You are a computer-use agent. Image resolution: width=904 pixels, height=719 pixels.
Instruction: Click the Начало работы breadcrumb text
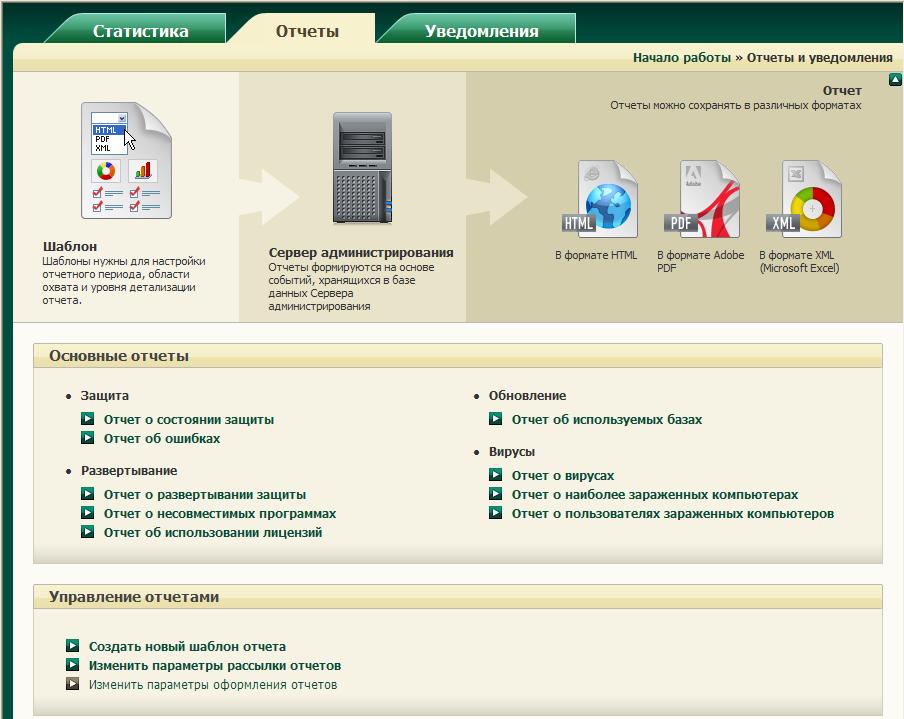(x=681, y=58)
